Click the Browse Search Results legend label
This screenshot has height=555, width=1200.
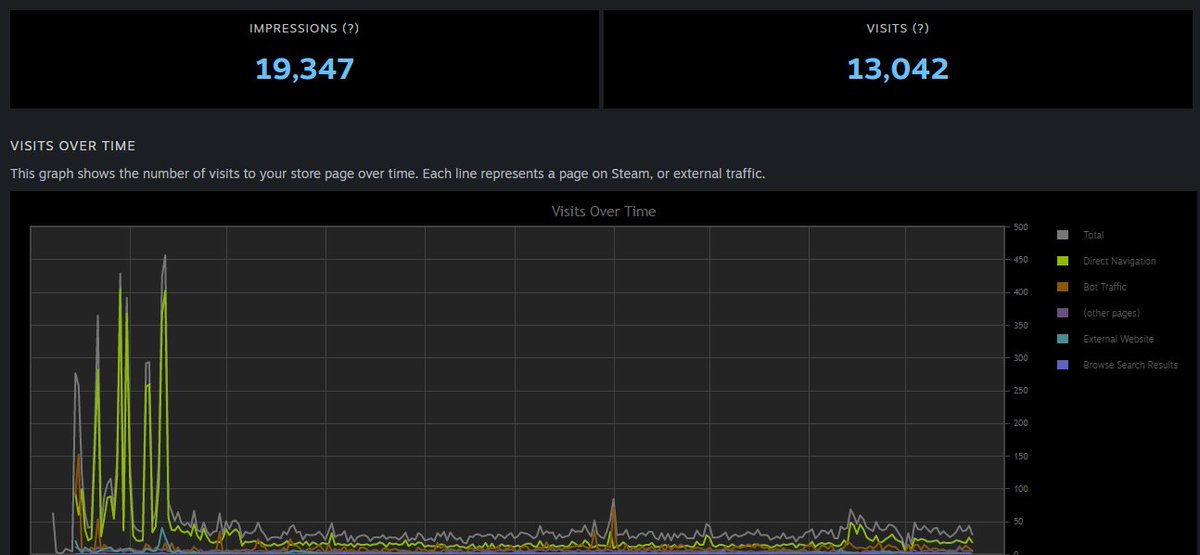(x=1130, y=365)
